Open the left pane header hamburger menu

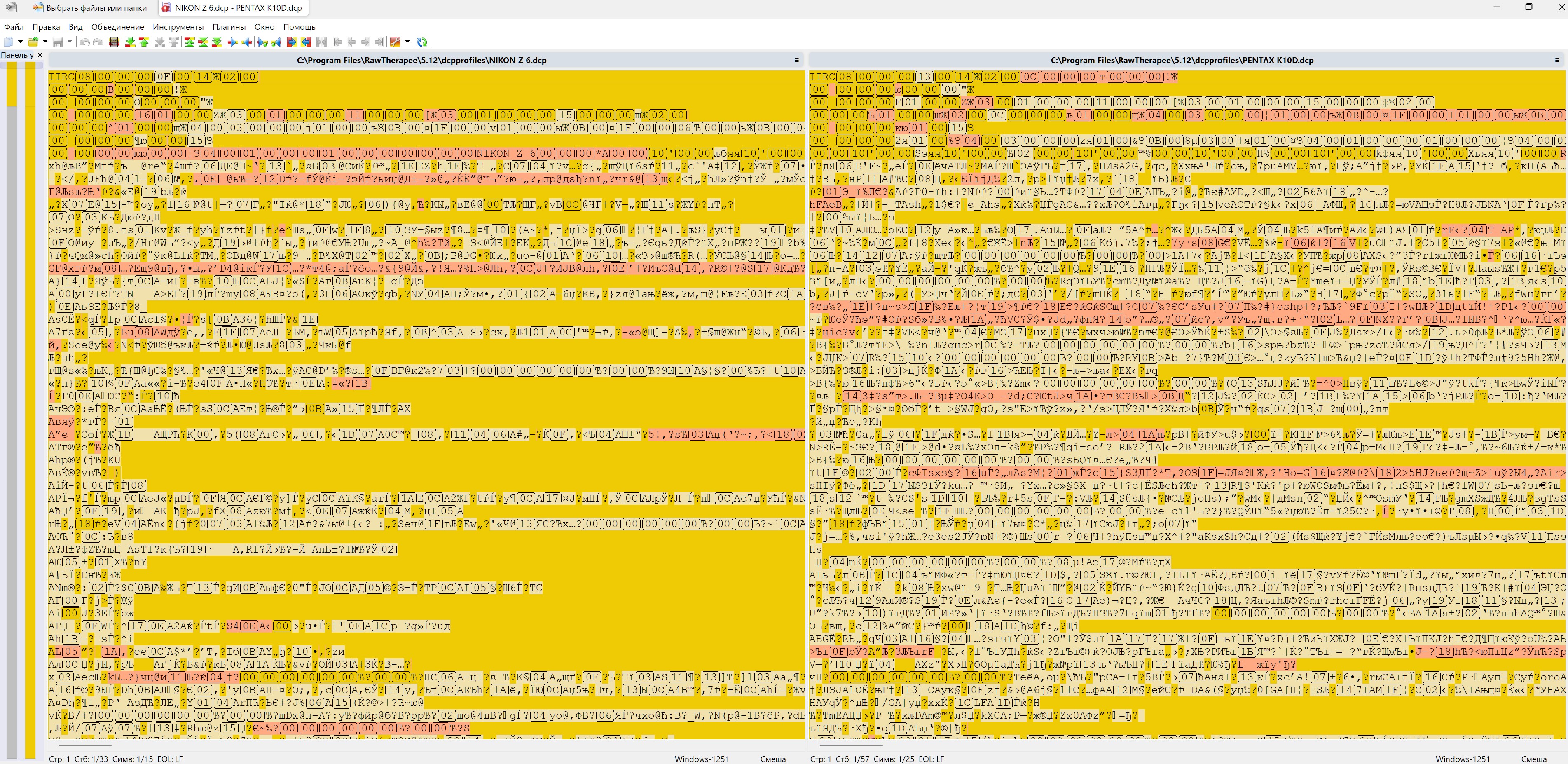[796, 60]
